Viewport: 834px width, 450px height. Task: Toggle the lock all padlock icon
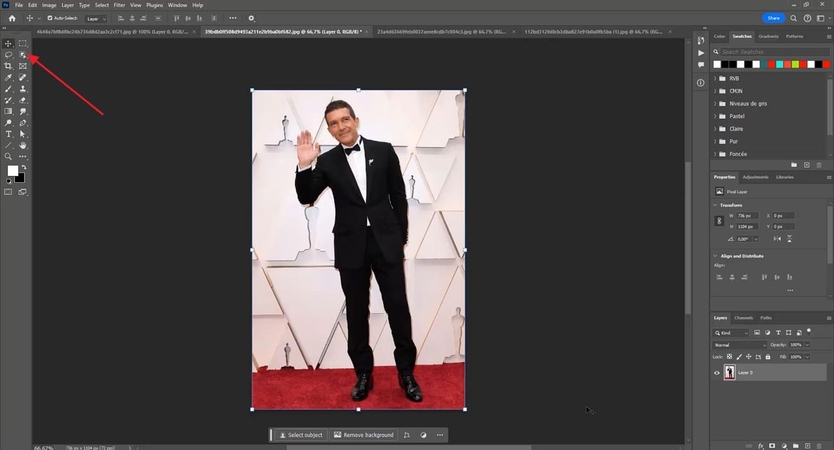(768, 357)
